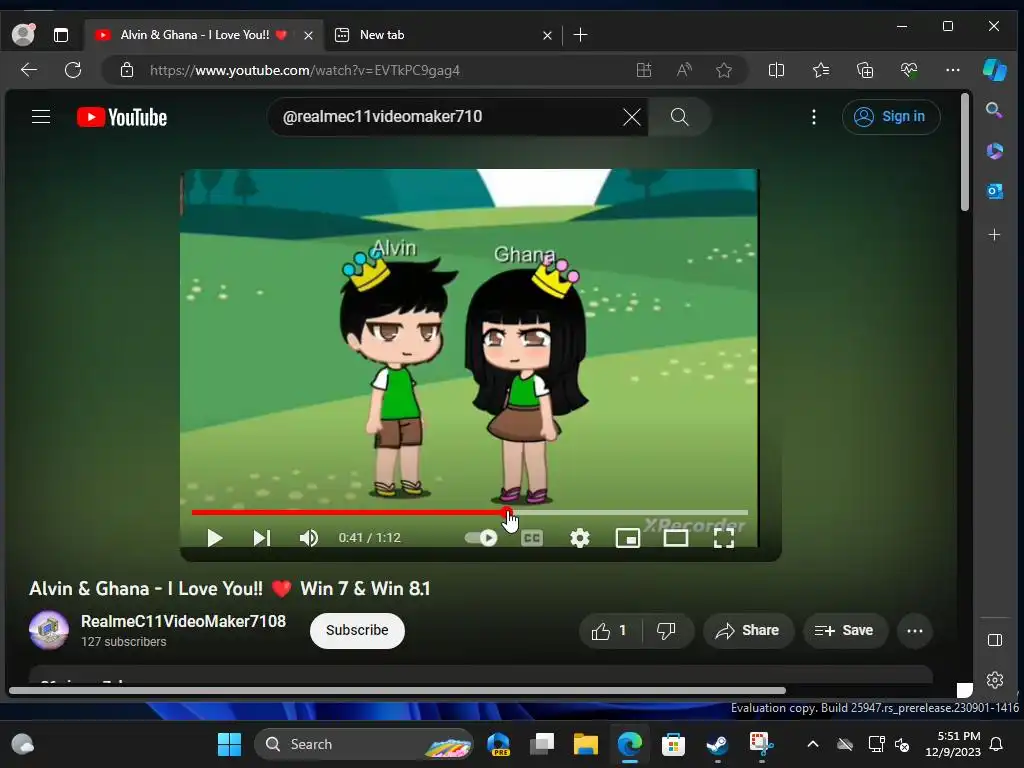Open YouTube settings three-dot menu
Screen dimensions: 1024x768
pyautogui.click(x=814, y=117)
